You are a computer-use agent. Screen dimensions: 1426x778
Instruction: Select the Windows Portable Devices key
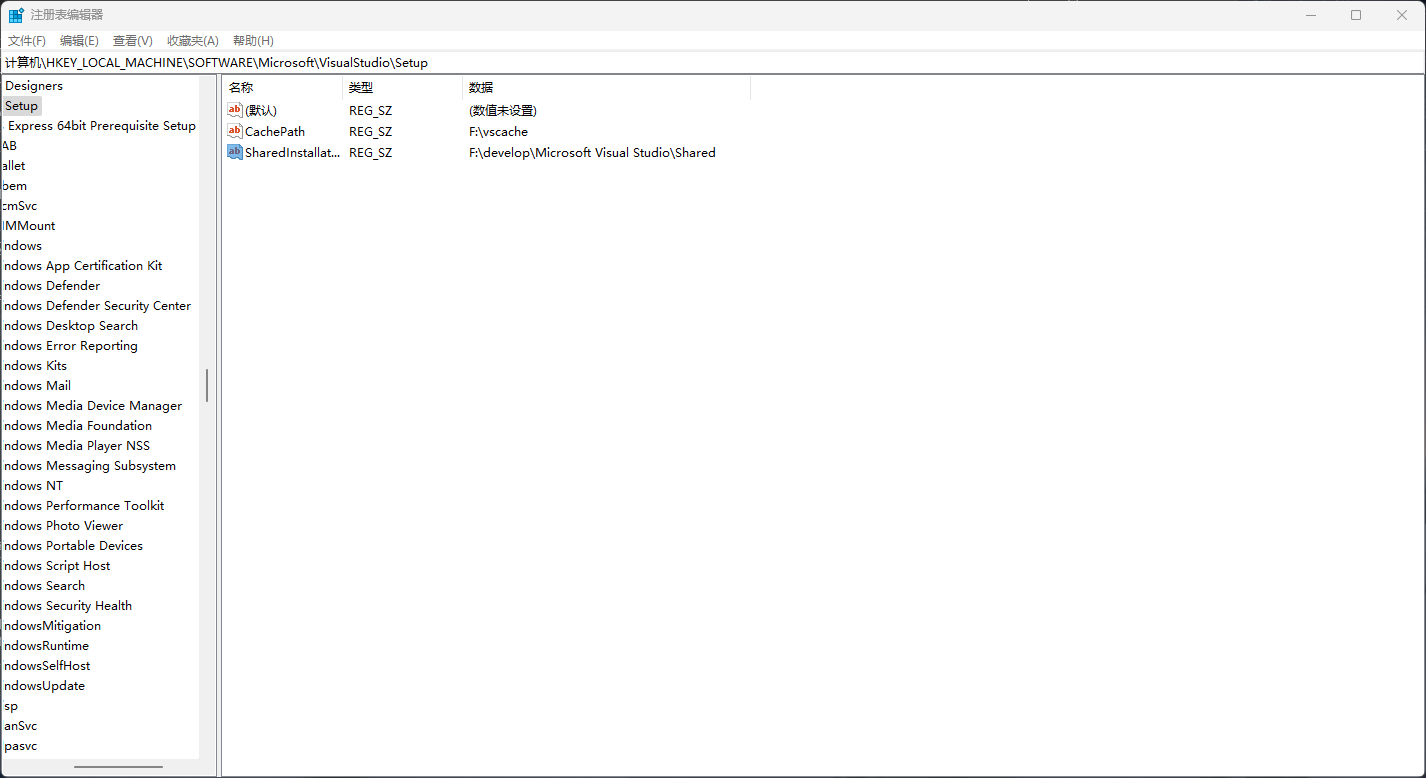click(x=72, y=546)
